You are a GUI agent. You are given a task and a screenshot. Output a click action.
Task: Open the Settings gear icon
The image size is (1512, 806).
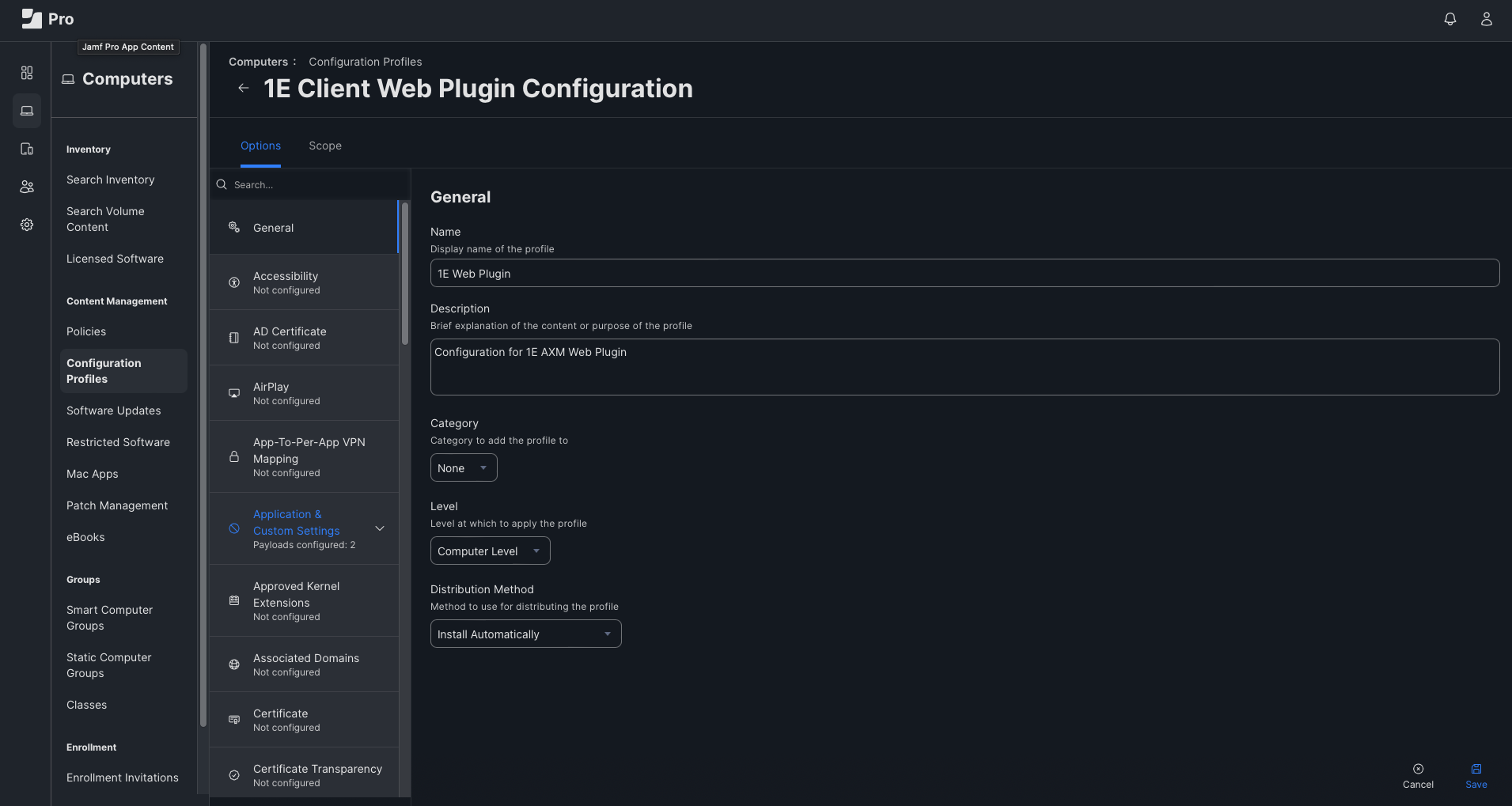[x=27, y=225]
